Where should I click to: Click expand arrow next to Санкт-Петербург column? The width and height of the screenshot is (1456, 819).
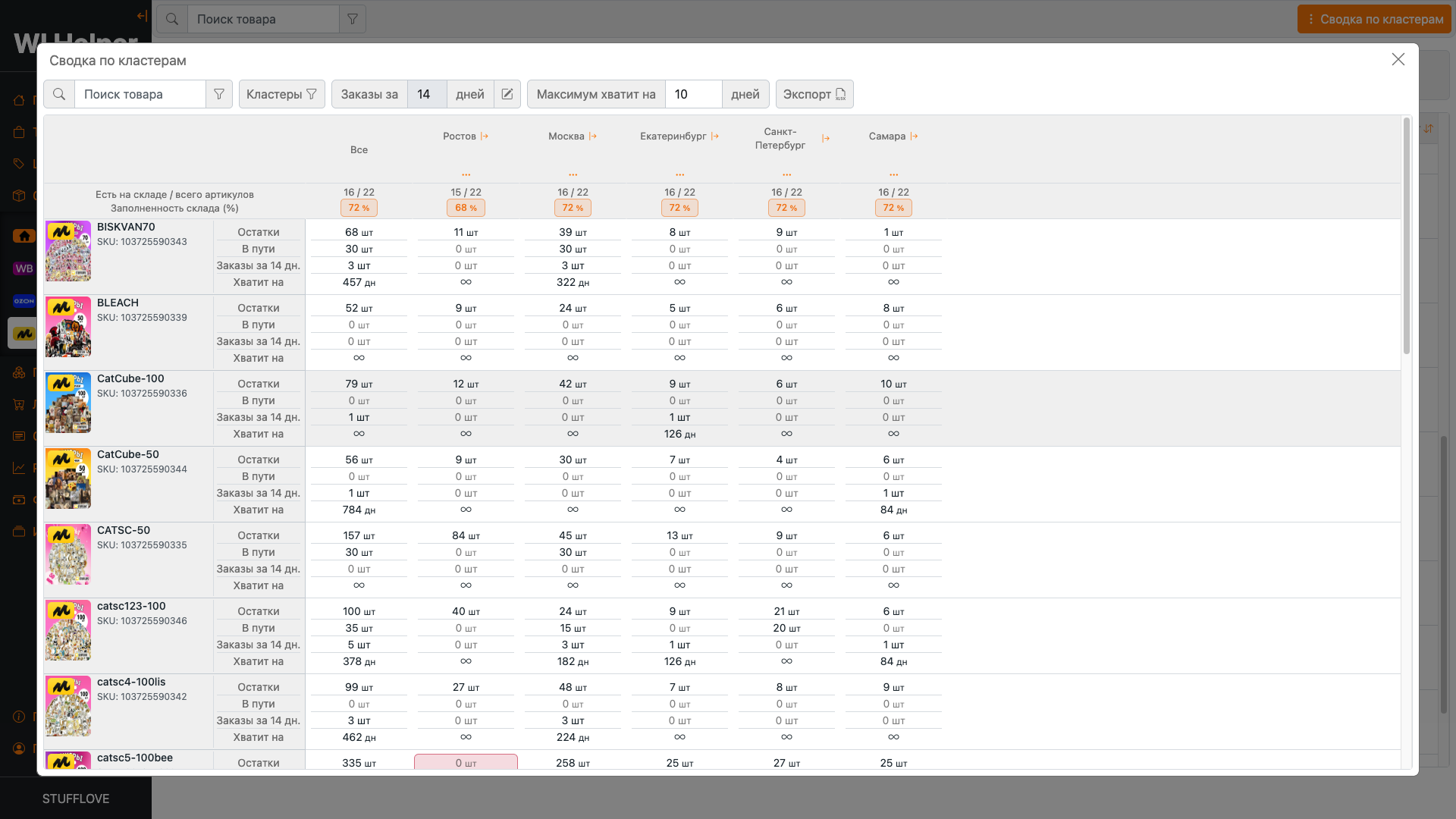point(826,139)
